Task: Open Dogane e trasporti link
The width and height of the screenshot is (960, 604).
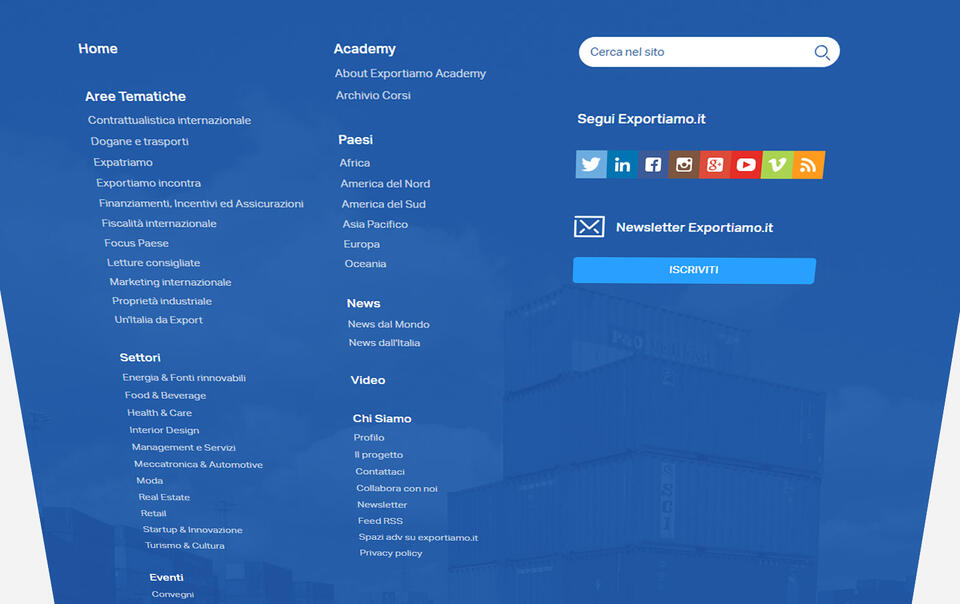Action: (140, 141)
